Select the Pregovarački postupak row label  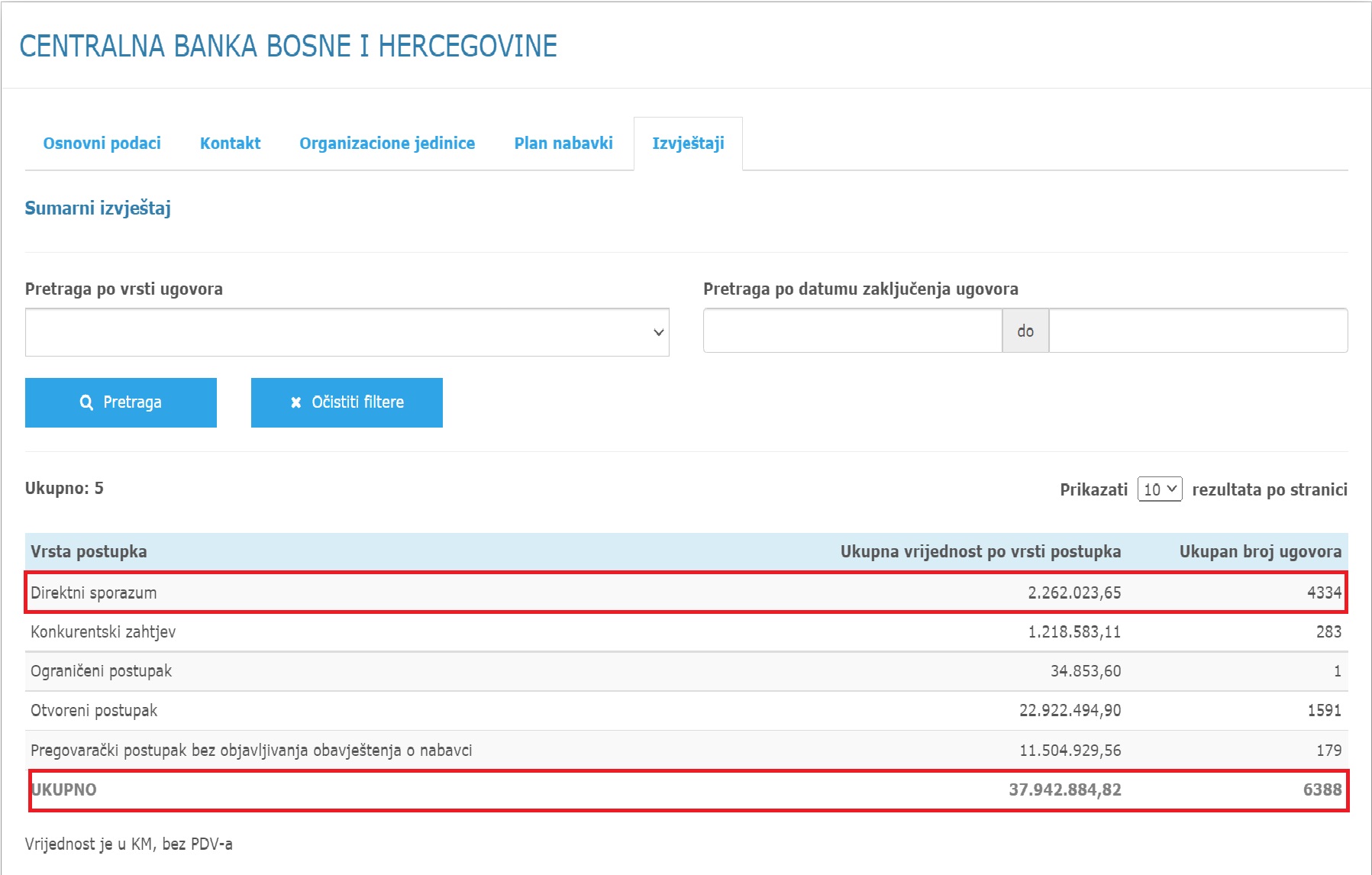[251, 750]
